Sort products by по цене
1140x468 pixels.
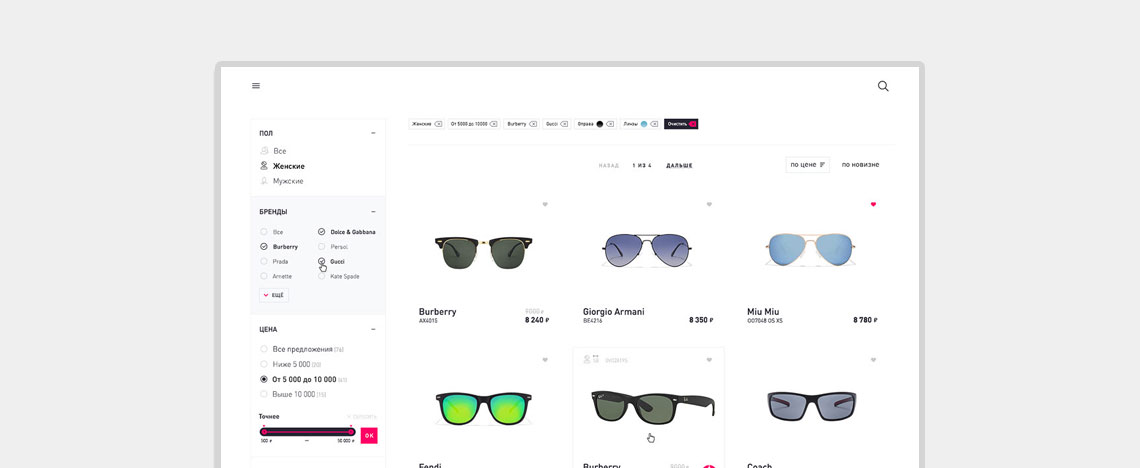[x=807, y=164]
